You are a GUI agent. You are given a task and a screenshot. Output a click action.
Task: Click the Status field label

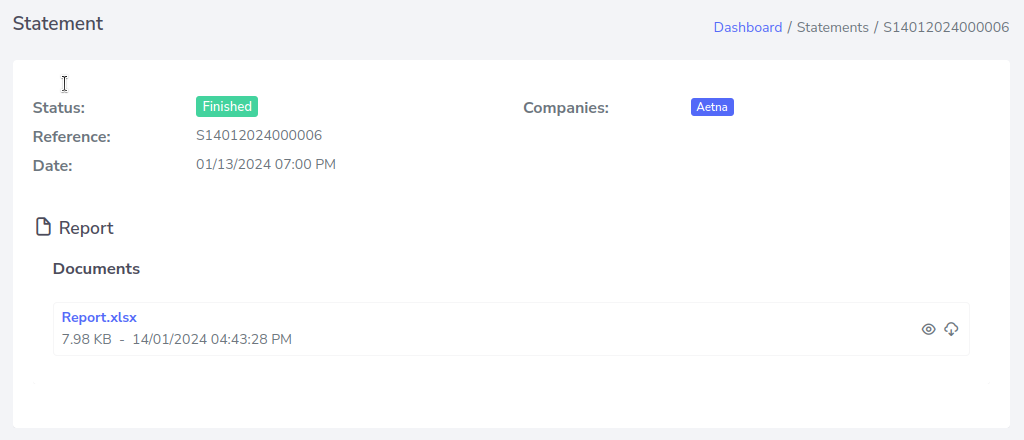(x=59, y=107)
